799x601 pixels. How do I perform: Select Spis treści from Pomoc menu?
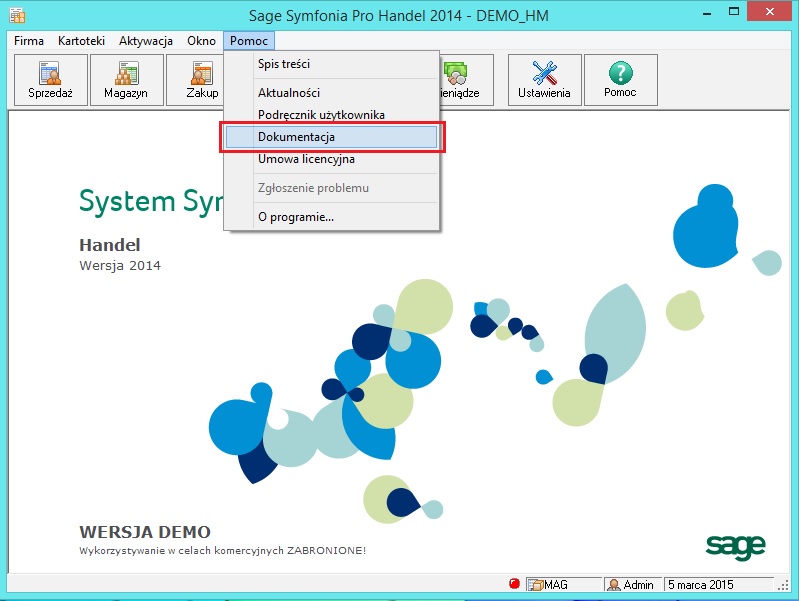[x=331, y=64]
